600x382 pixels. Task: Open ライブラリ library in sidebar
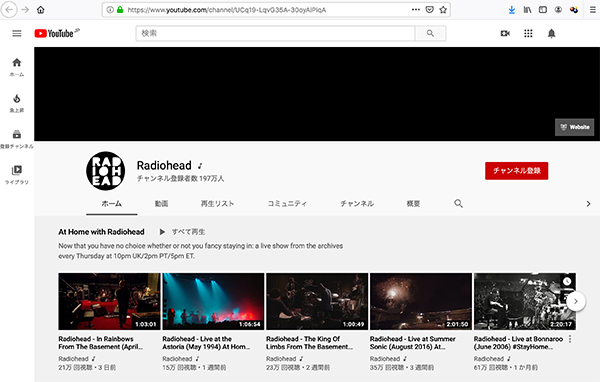click(17, 175)
